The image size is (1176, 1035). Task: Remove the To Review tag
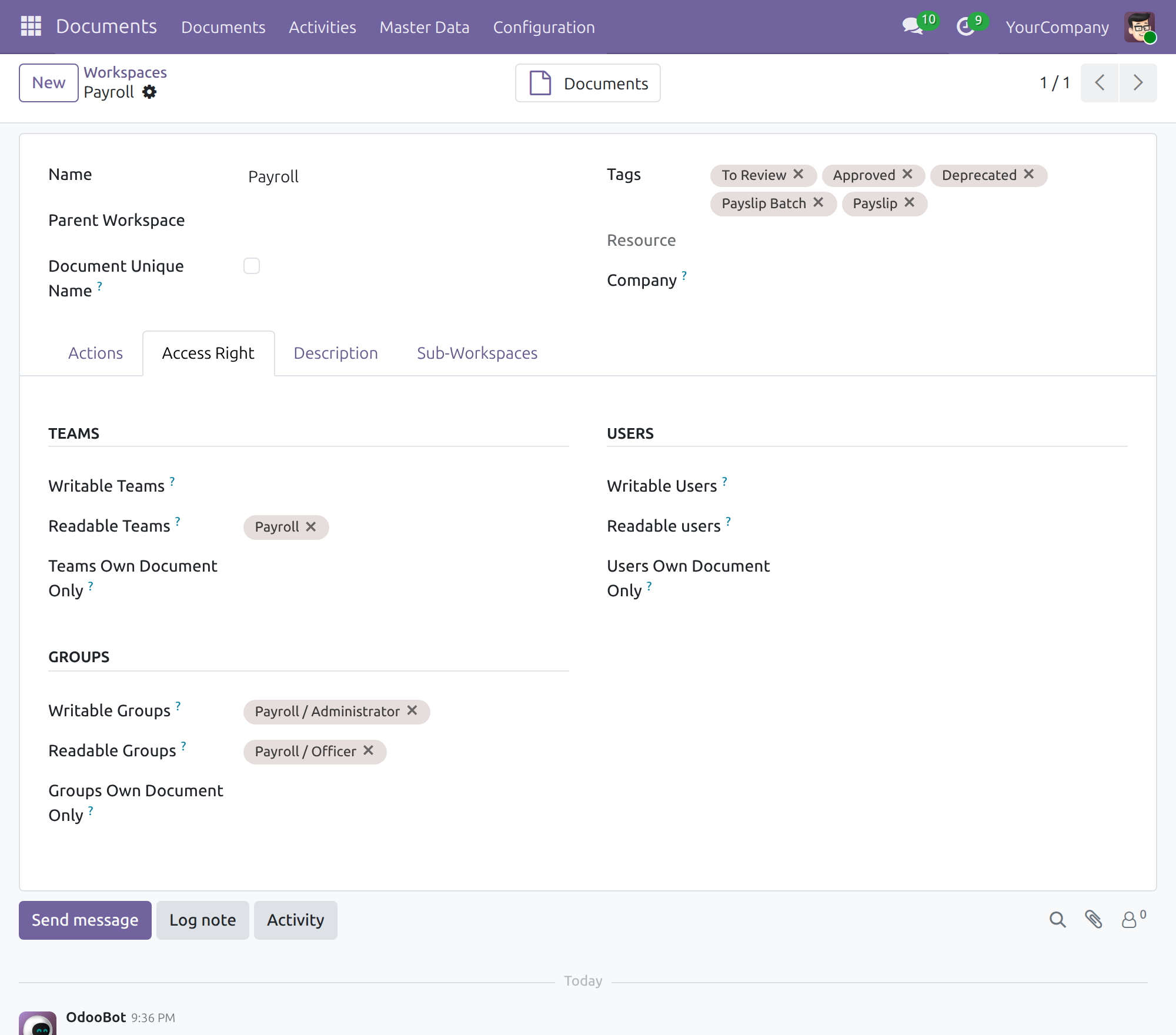coord(798,174)
